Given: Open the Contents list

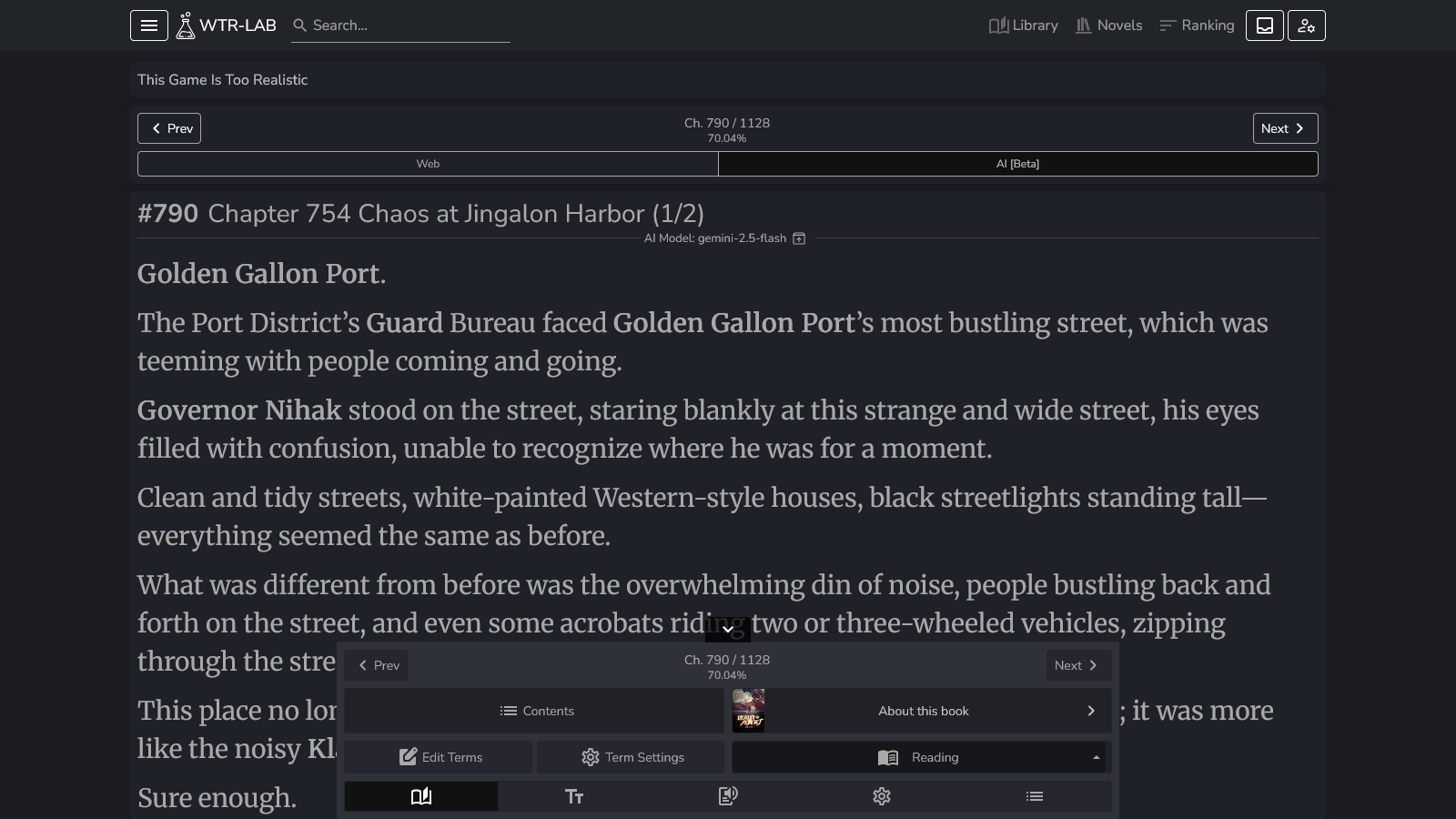Looking at the screenshot, I should pos(534,711).
